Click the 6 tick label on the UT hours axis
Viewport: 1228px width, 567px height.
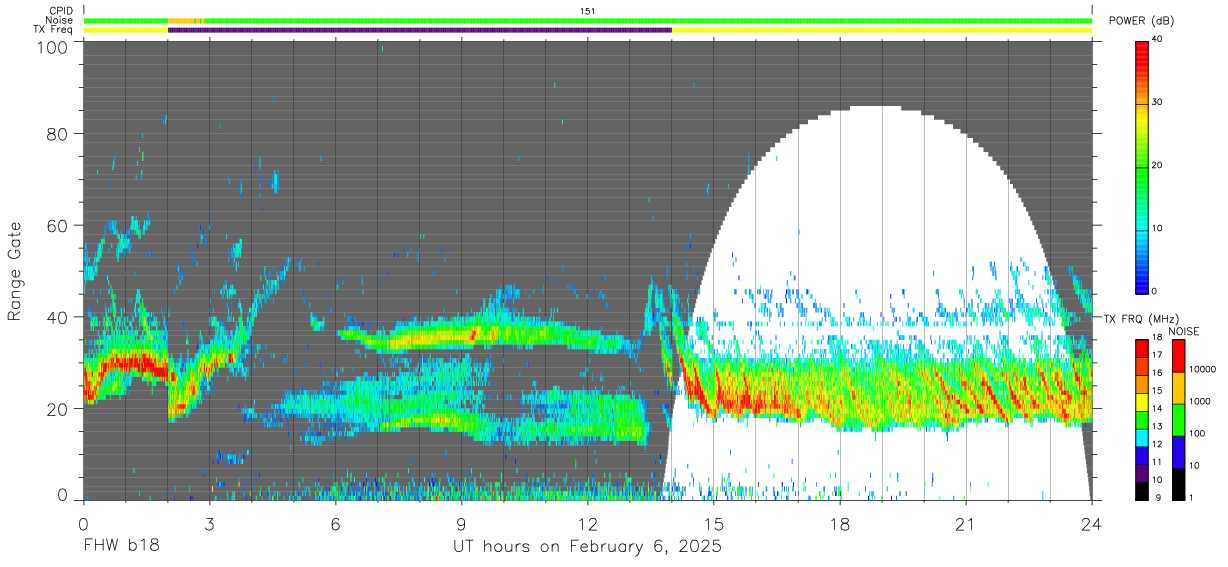coord(335,523)
